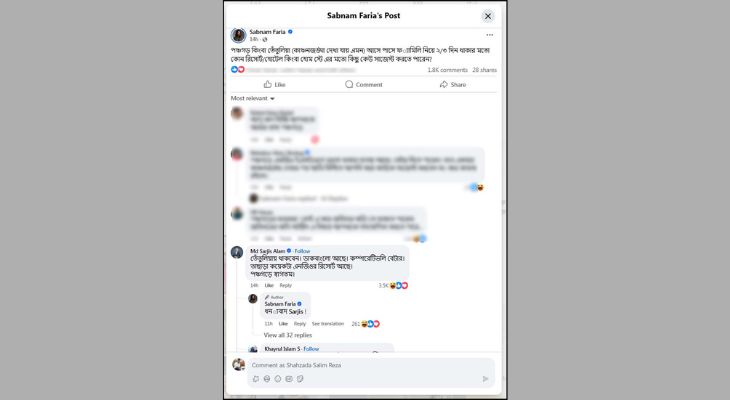The image size is (730, 400).
Task: Attach a GIF with the GIF icon
Action: pos(289,379)
